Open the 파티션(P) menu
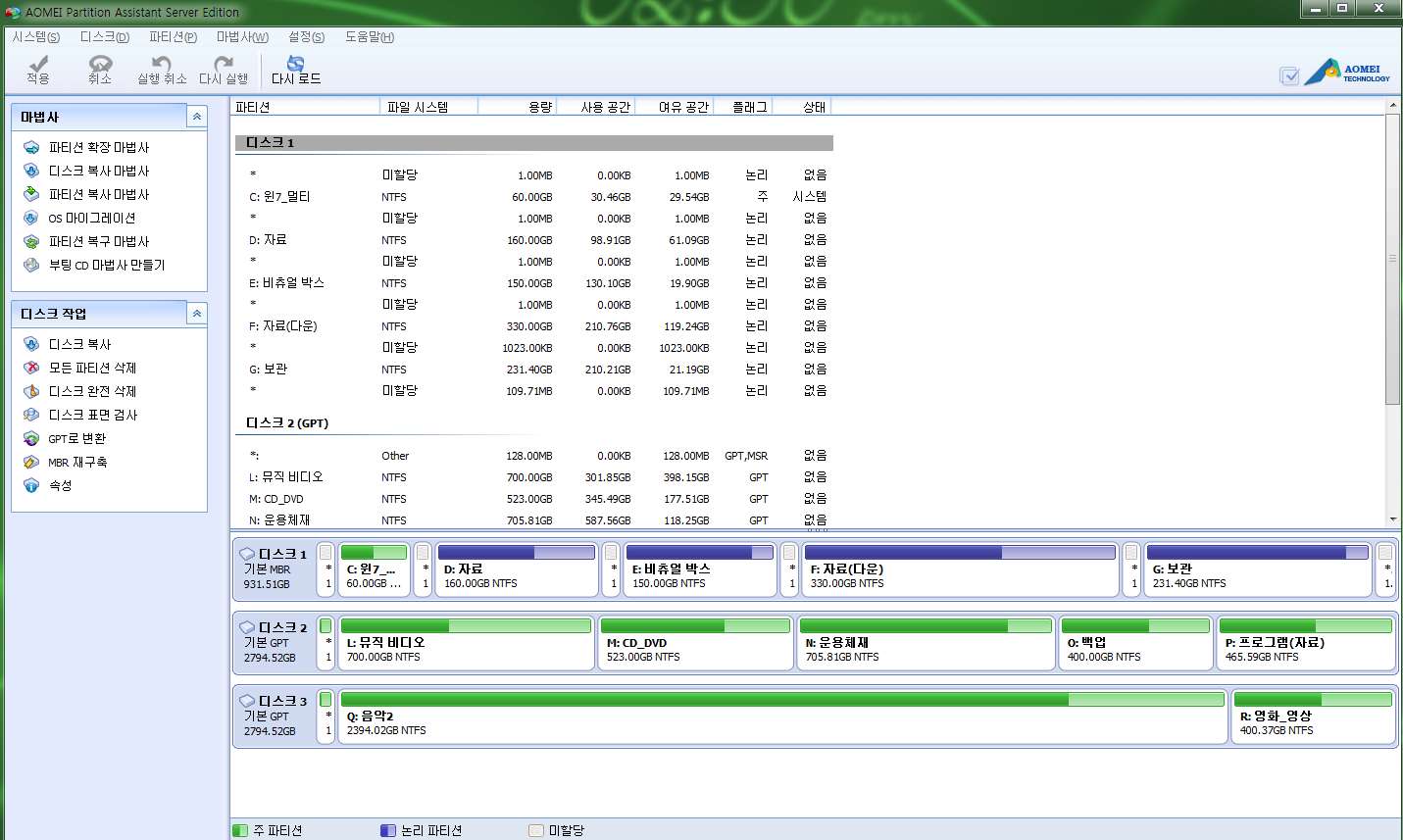The image size is (1403, 840). coord(173,37)
